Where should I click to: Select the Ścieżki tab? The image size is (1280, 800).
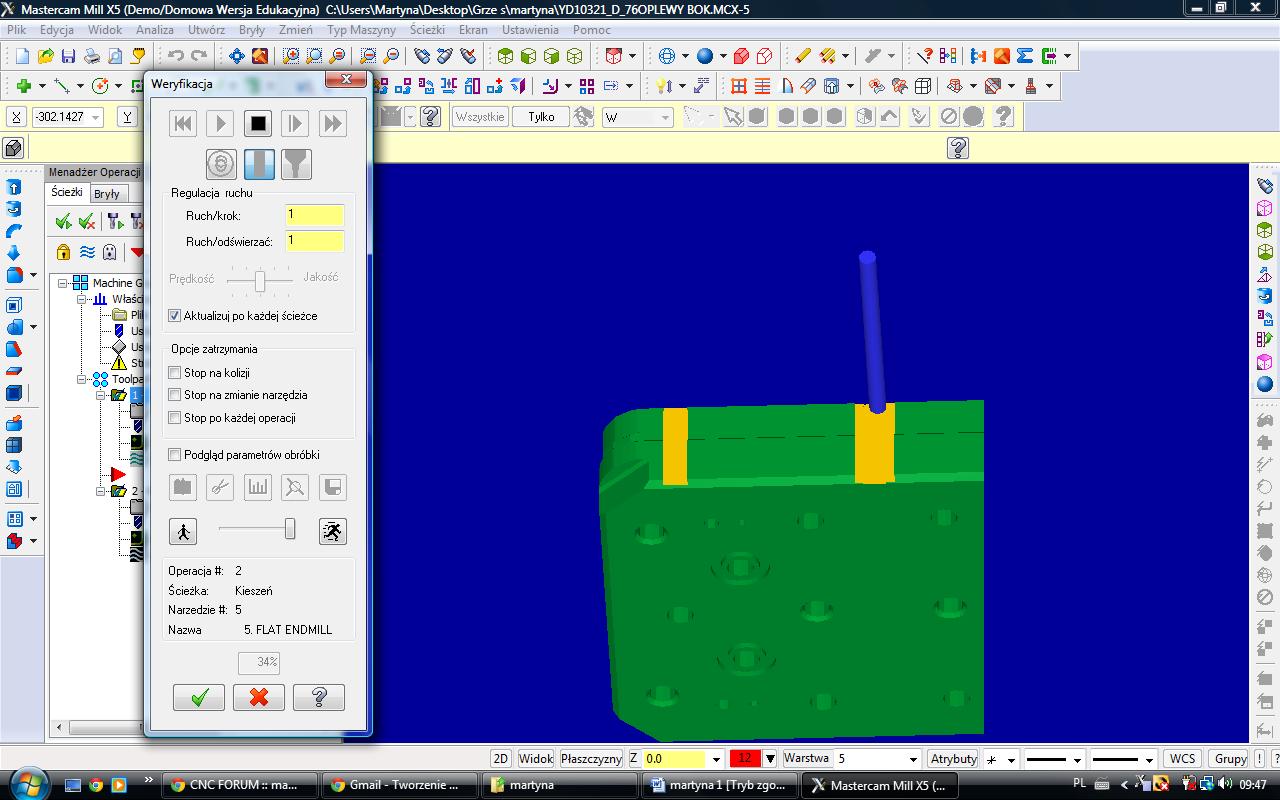[67, 192]
